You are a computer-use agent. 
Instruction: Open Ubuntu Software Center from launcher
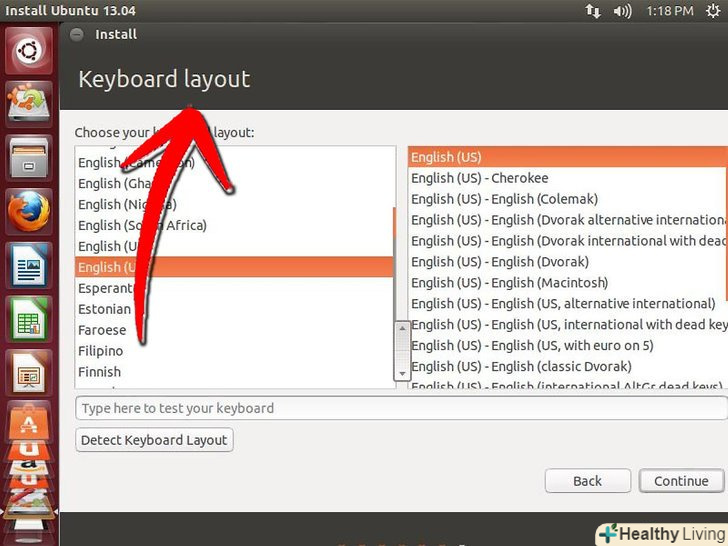29,420
